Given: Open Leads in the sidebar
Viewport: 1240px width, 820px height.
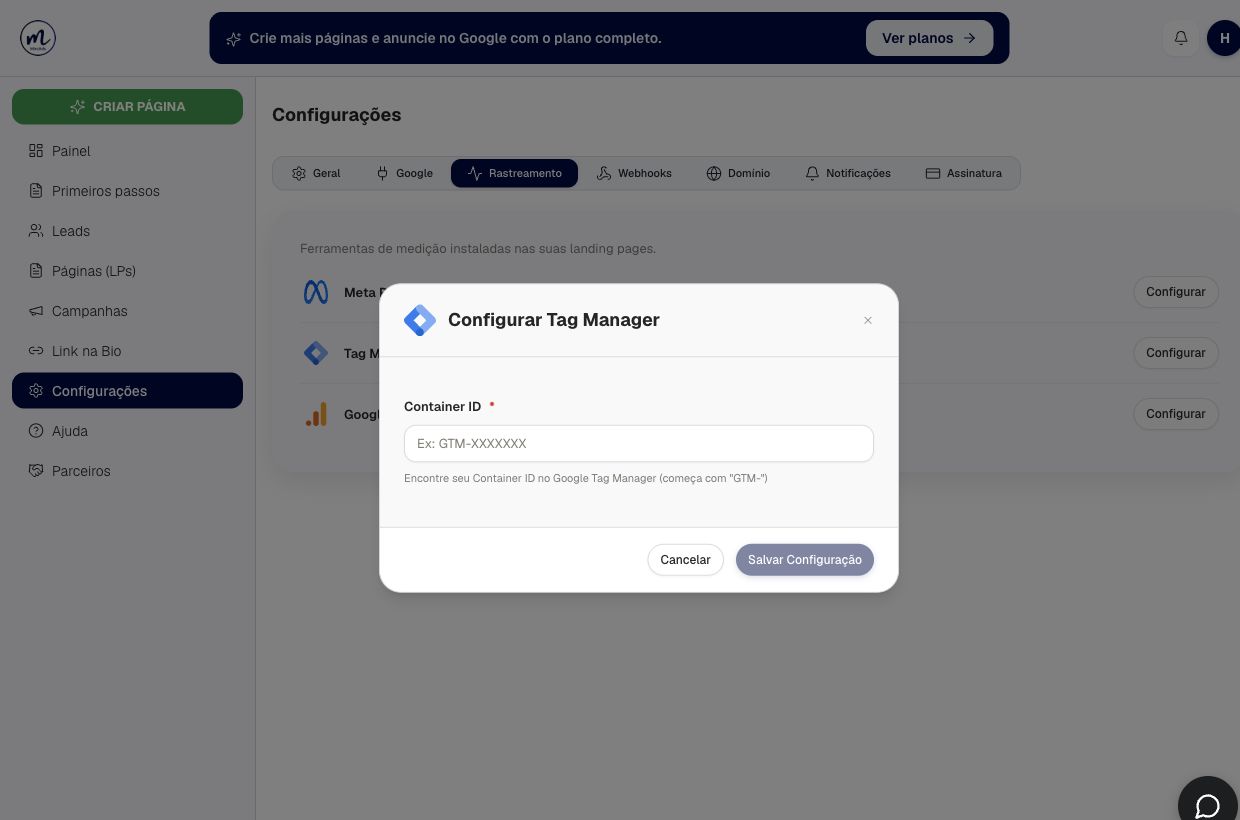Looking at the screenshot, I should (x=127, y=231).
